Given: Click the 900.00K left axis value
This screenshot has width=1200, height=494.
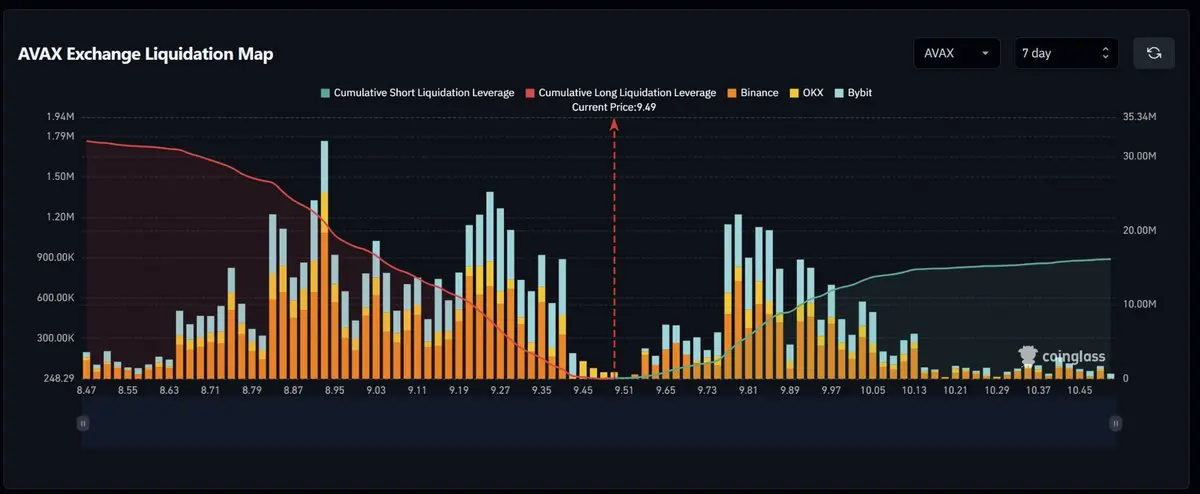Looking at the screenshot, I should [55, 258].
